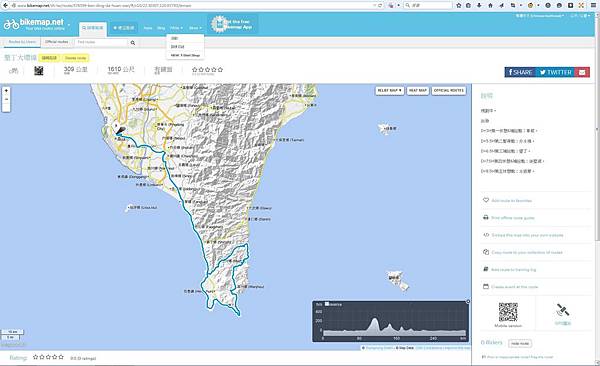The height and width of the screenshot is (366, 600).
Task: Zoom out the map with minus button
Action: [6, 100]
